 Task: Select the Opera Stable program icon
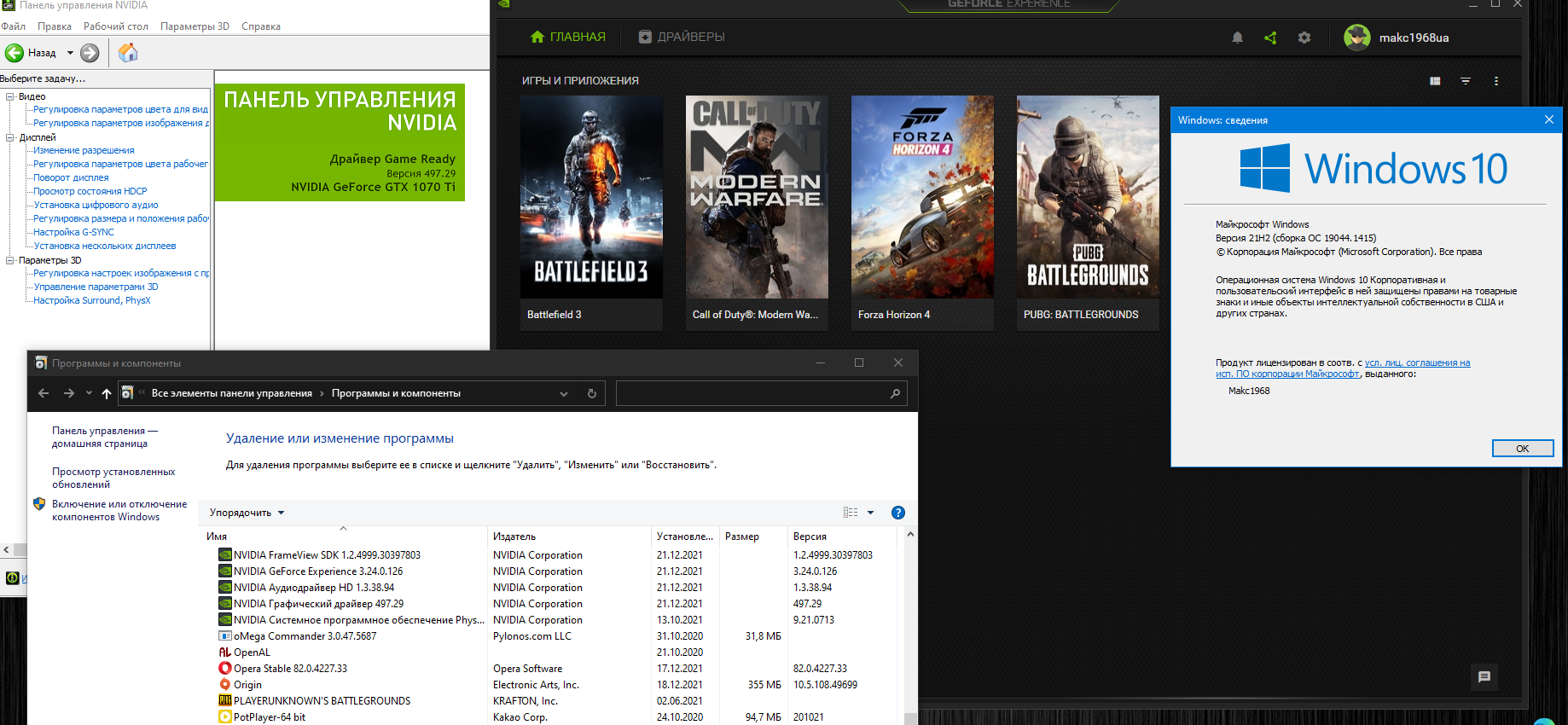225,669
